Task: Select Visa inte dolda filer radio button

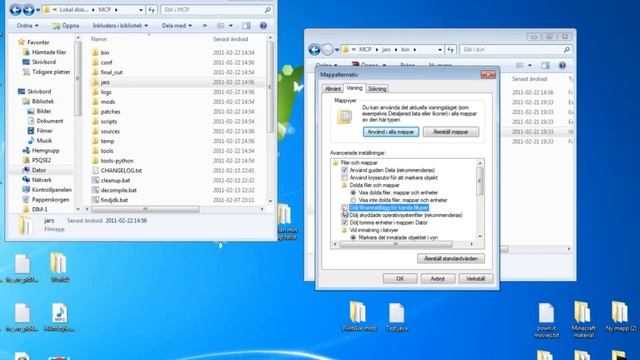Action: point(353,200)
